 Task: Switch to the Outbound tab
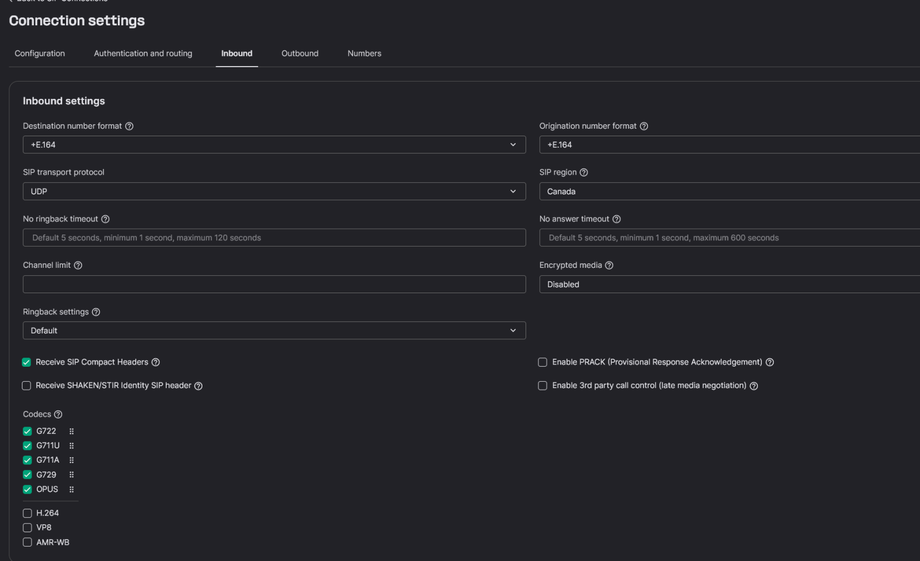click(x=300, y=53)
